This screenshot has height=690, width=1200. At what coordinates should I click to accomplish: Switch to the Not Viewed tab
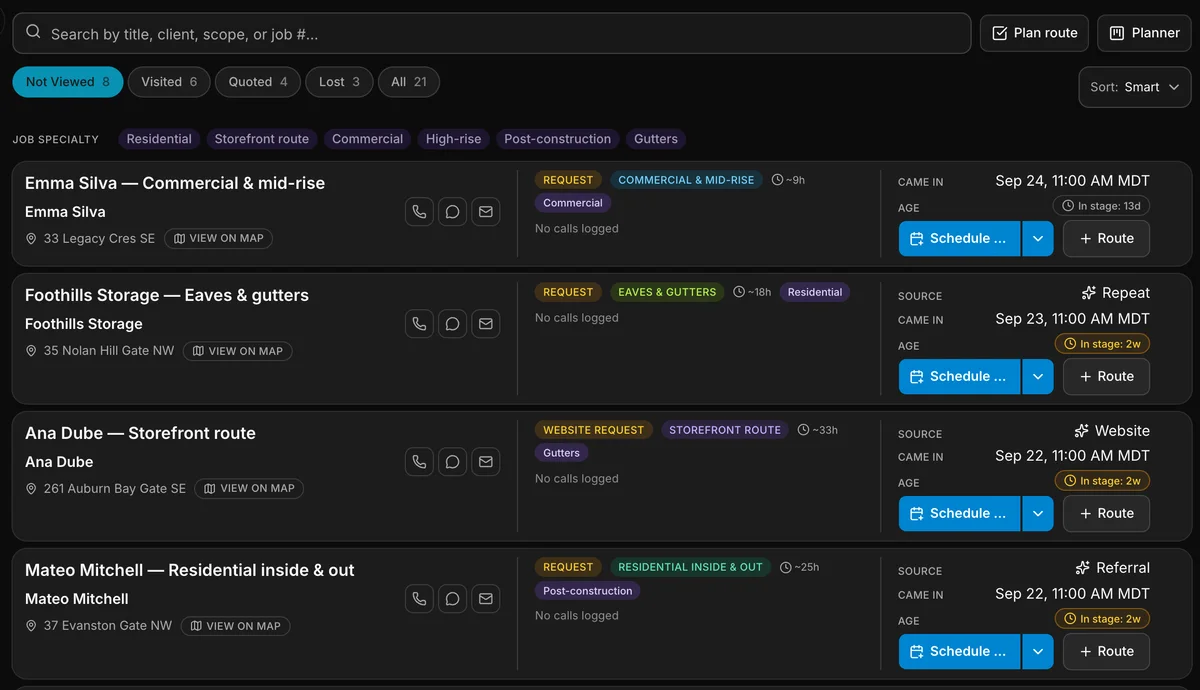pos(68,82)
